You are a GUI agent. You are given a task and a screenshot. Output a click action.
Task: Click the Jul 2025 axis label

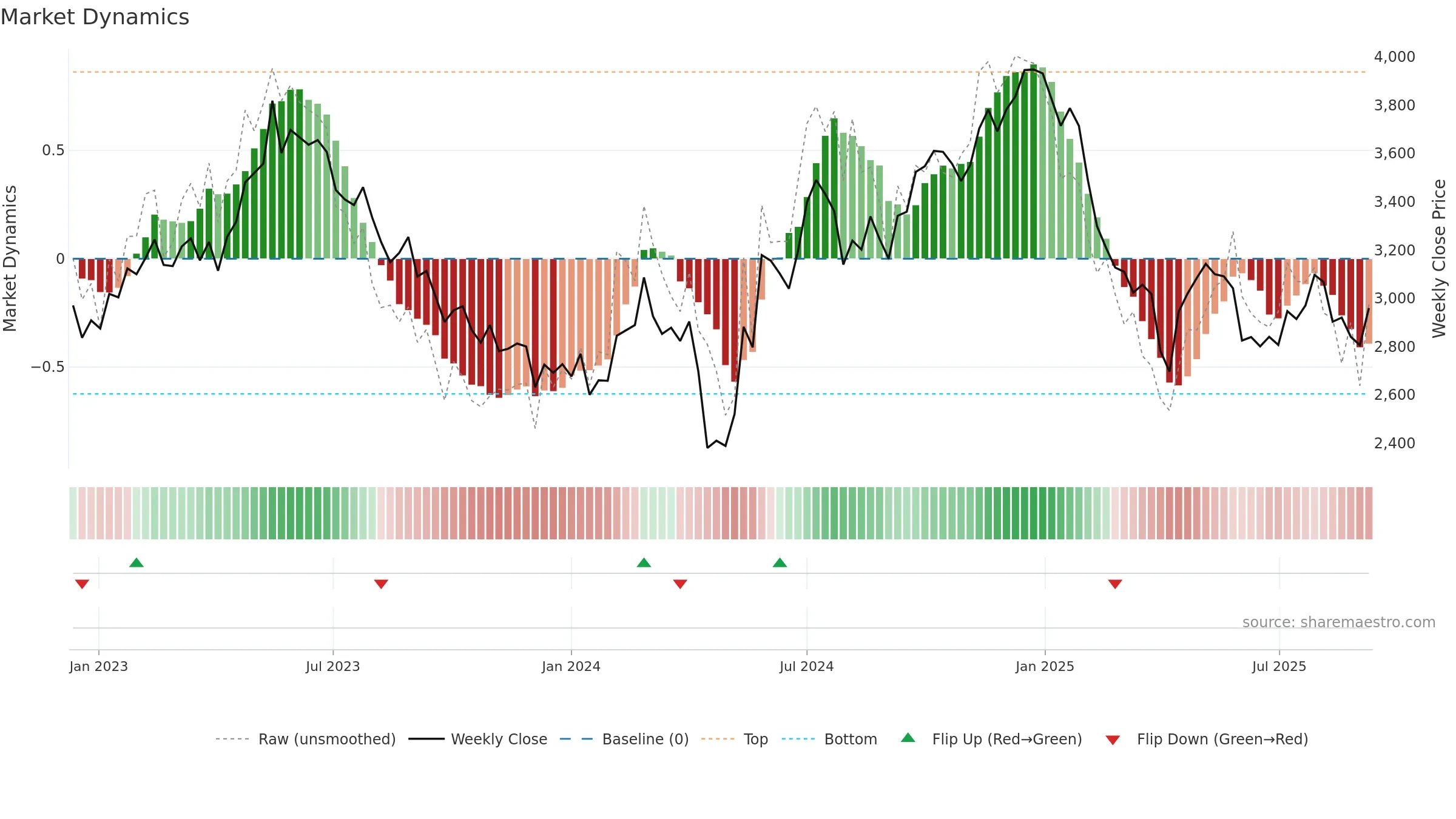1279,666
